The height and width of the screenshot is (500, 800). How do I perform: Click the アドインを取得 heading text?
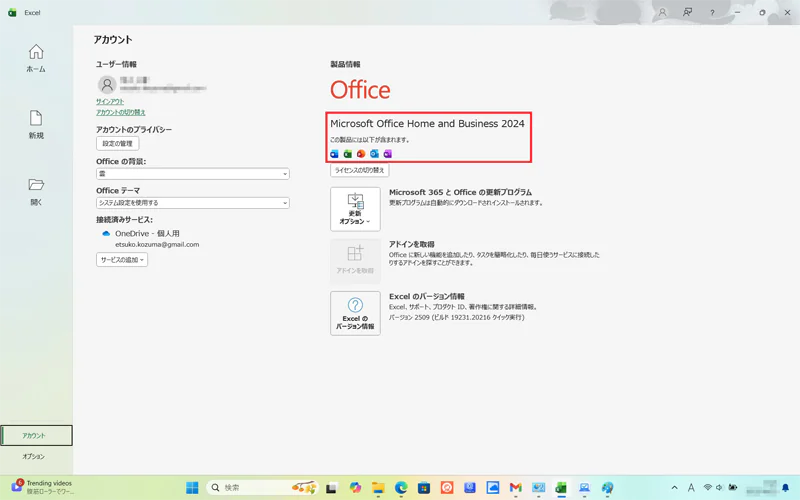(x=412, y=244)
